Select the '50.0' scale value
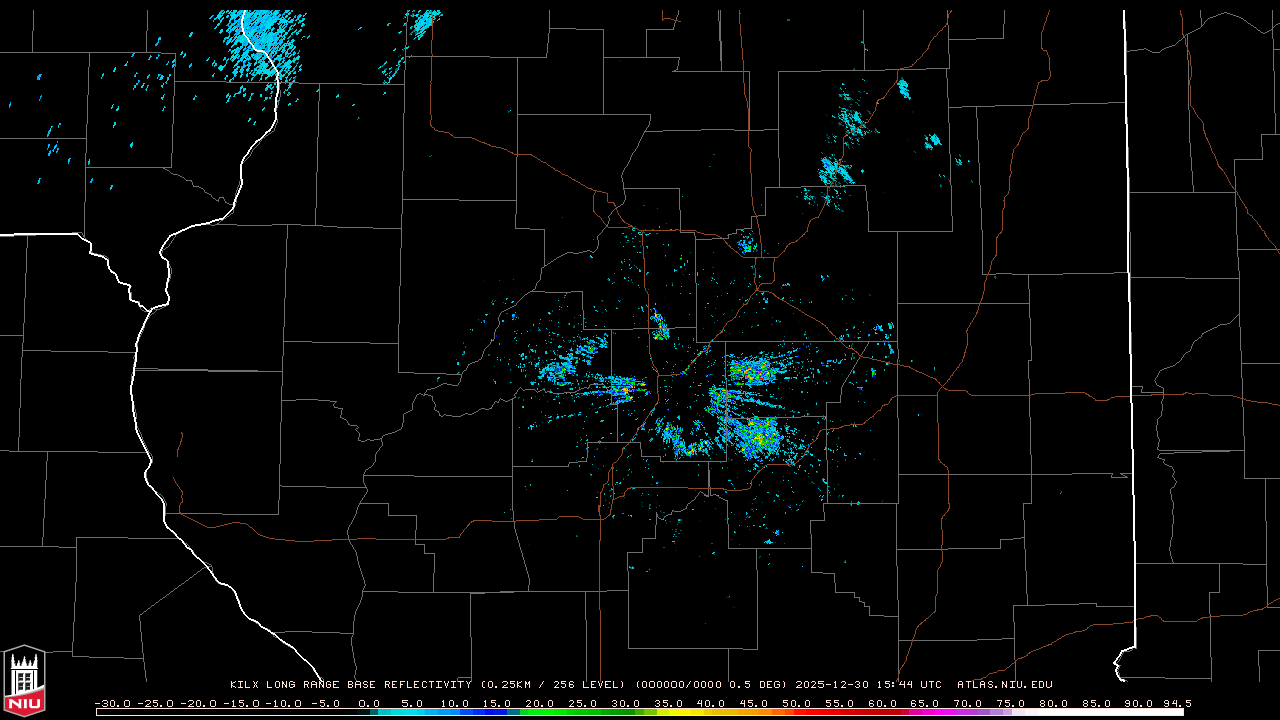 (798, 703)
